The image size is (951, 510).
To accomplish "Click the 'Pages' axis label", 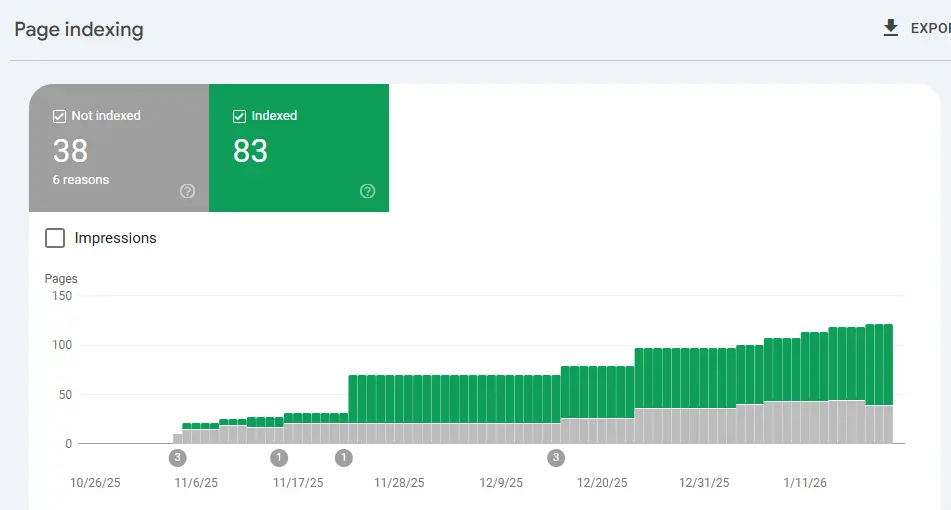I will click(61, 278).
